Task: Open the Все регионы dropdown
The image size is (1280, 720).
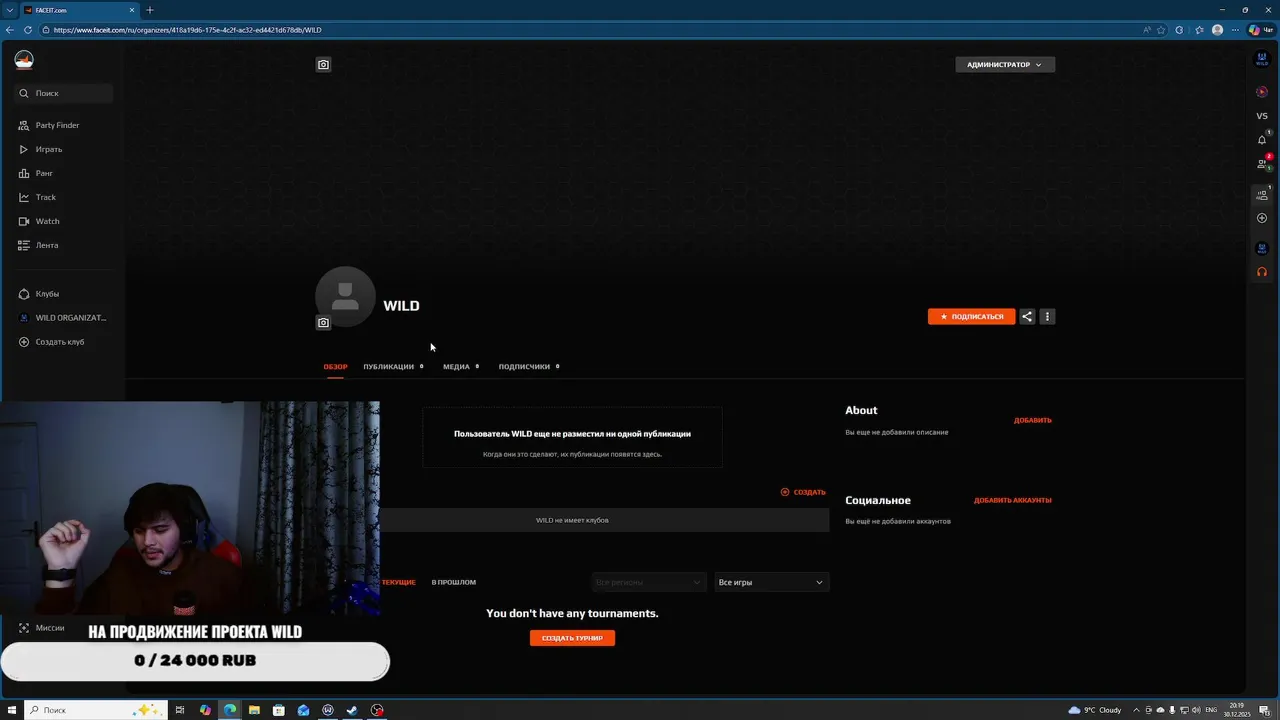Action: point(649,582)
